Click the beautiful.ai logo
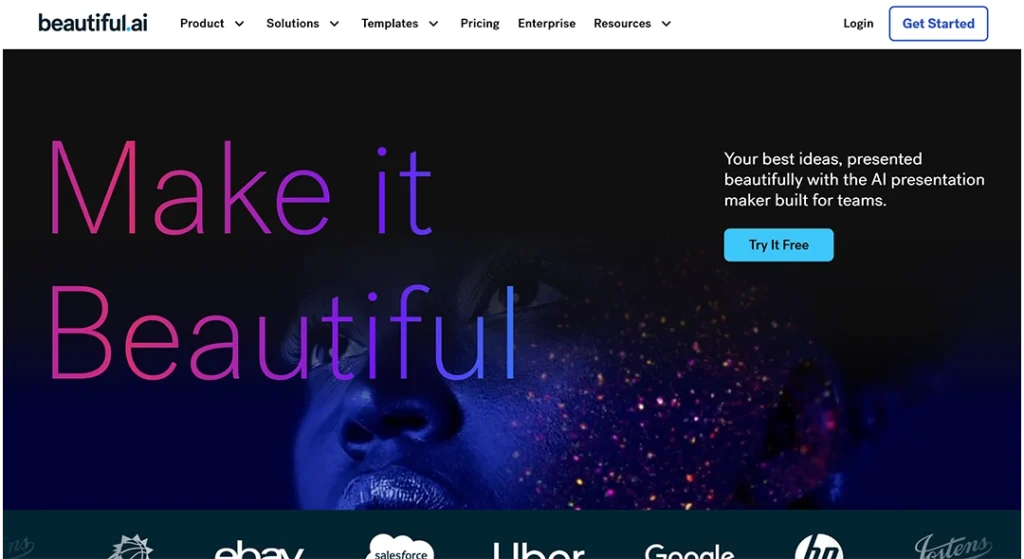The width and height of the screenshot is (1024, 559). [93, 23]
